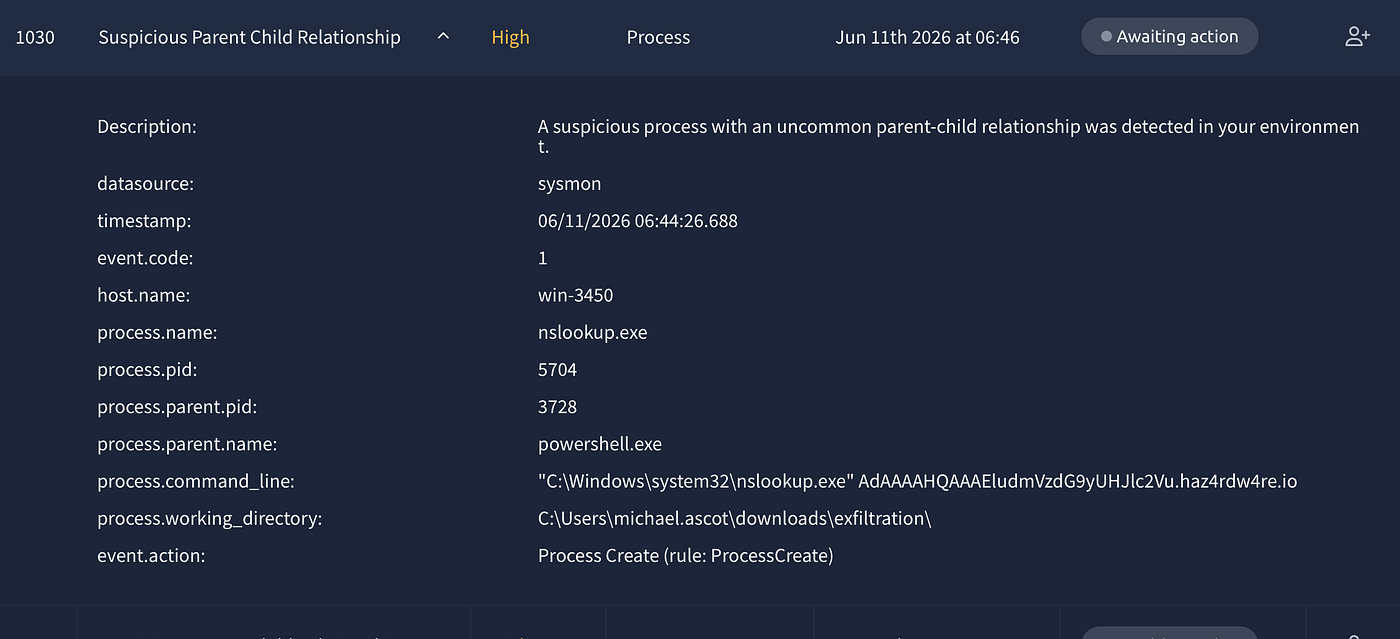
Task: Open the Awaiting action status badge
Action: (1169, 37)
